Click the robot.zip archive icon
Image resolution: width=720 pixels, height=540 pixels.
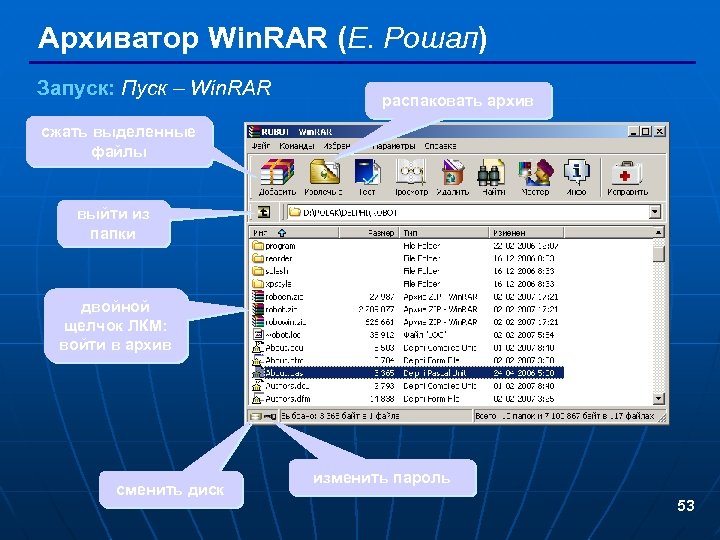258,309
